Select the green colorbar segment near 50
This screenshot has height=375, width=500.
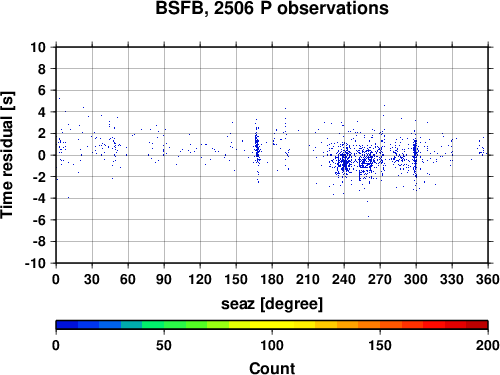coord(175,325)
